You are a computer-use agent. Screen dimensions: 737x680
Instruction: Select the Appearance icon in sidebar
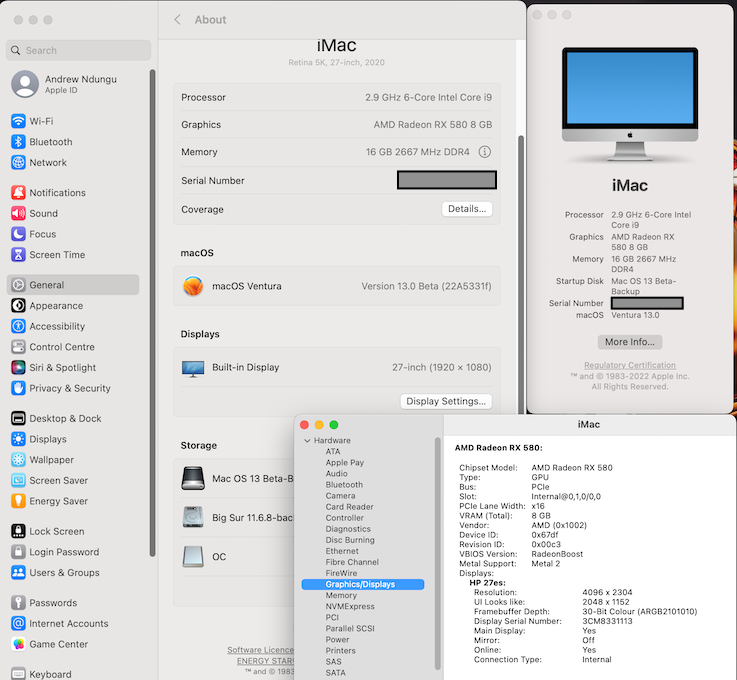[x=18, y=305]
